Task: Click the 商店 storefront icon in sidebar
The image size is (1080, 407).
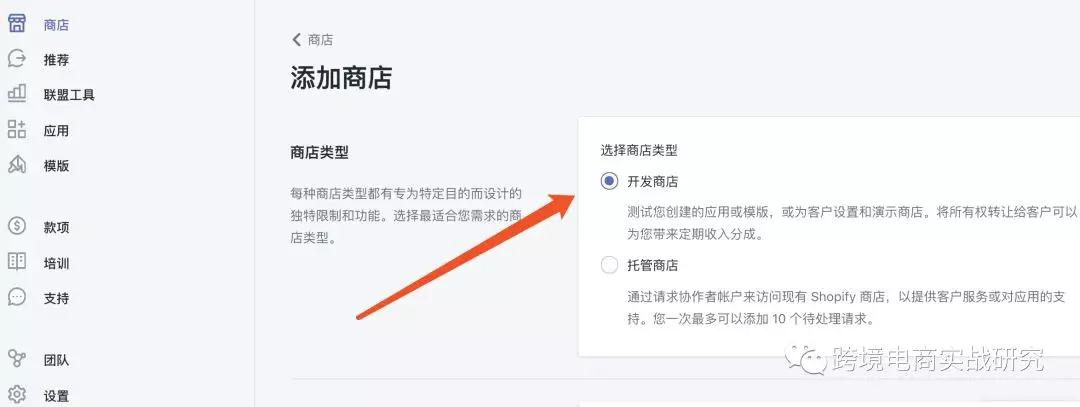Action: coord(17,23)
